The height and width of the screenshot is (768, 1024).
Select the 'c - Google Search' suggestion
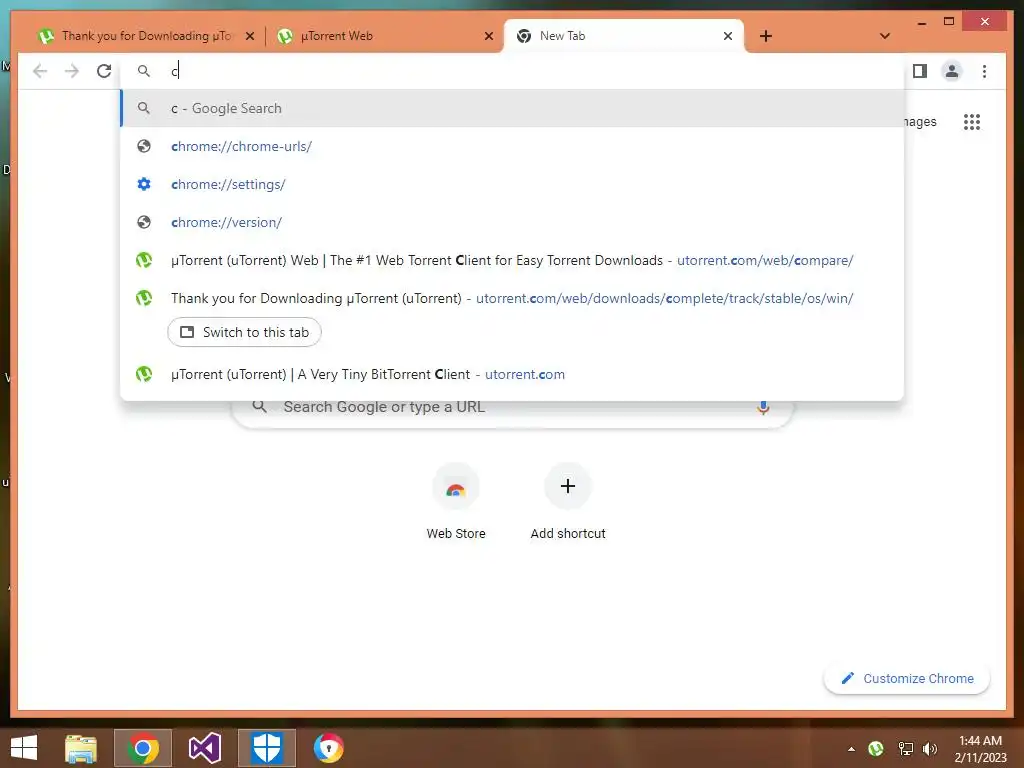point(512,108)
